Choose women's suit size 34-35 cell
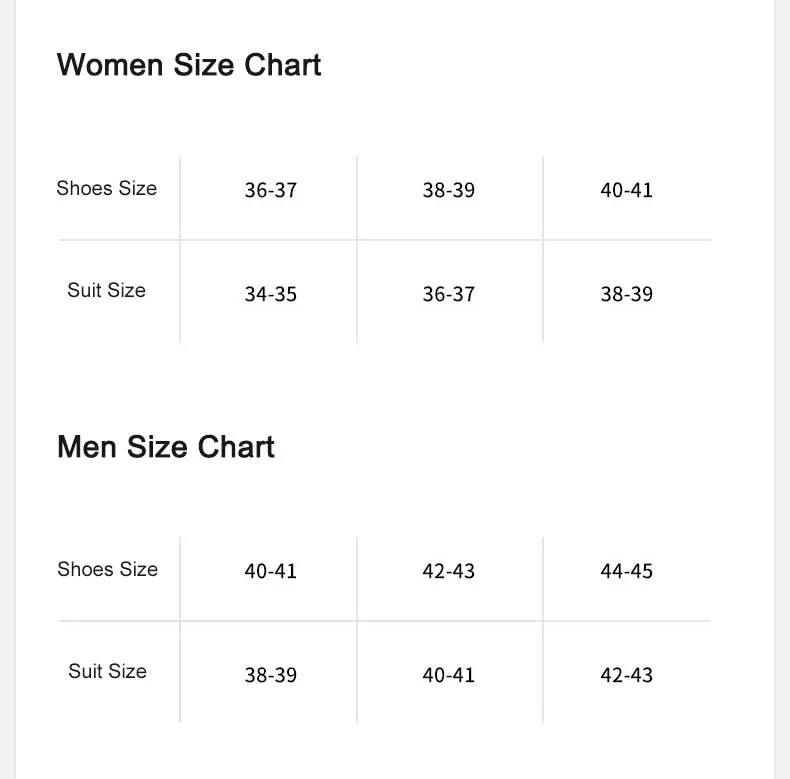790x779 pixels. pos(270,294)
